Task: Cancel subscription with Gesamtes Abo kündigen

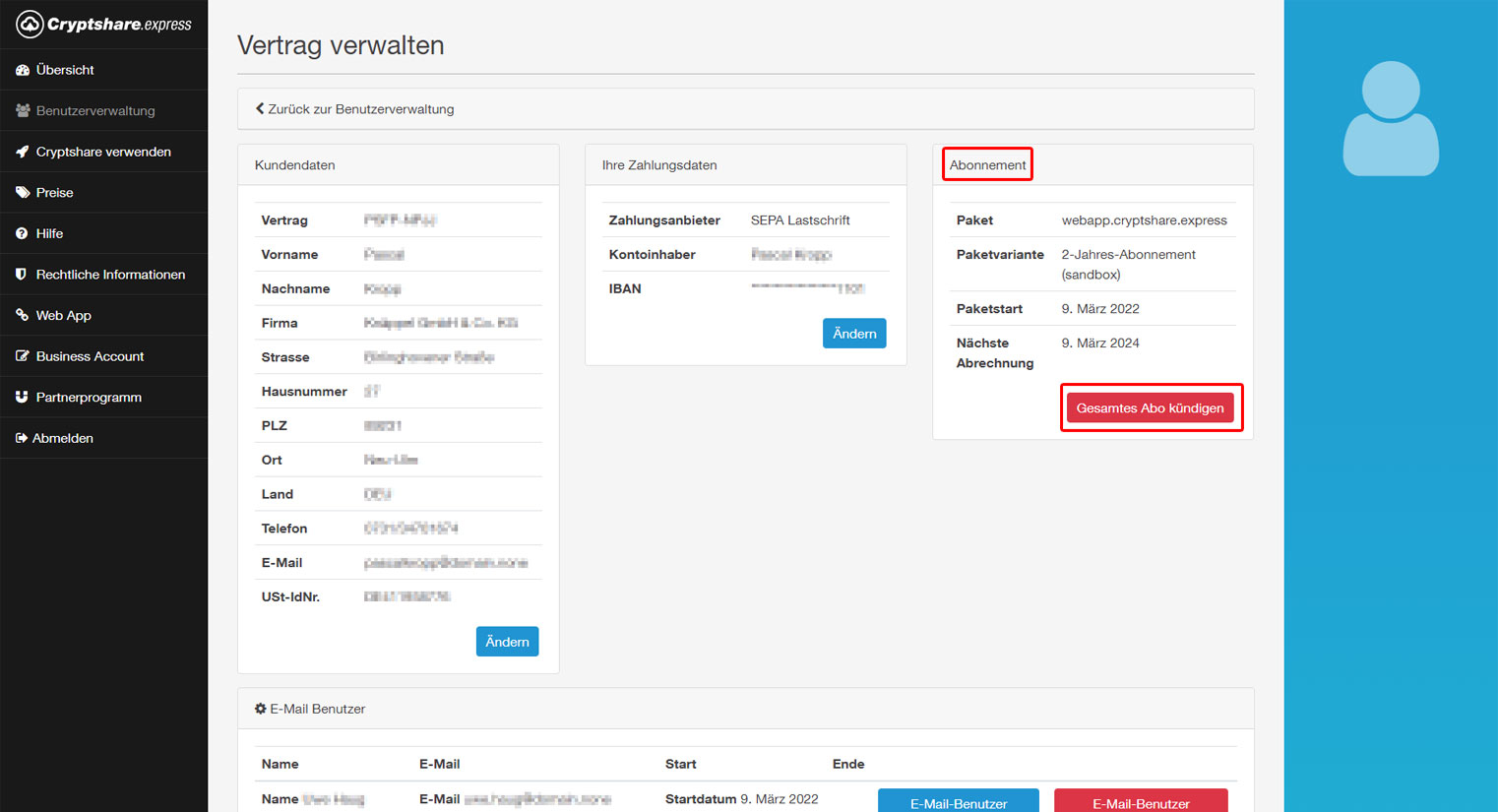Action: point(1150,408)
